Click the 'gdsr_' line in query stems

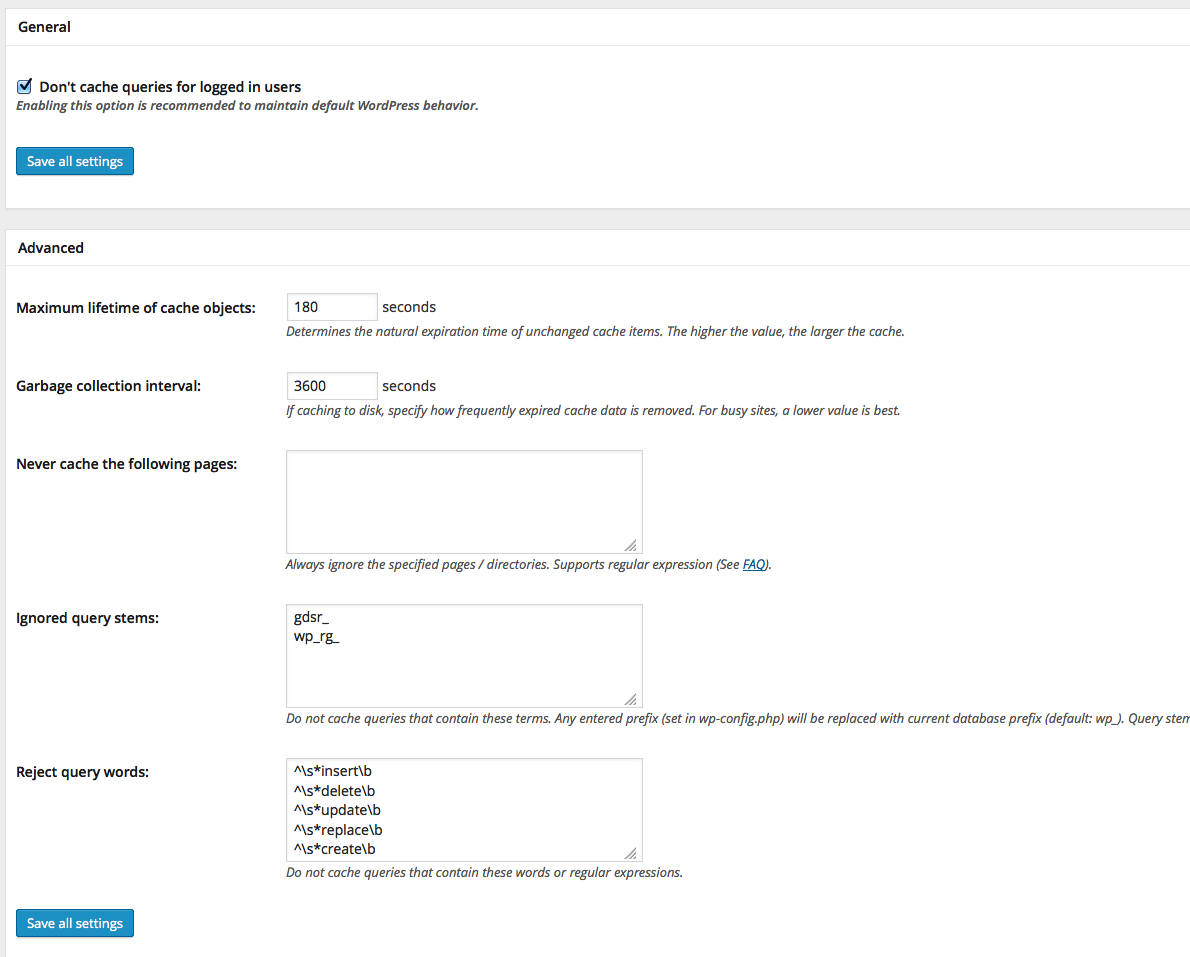click(x=311, y=617)
